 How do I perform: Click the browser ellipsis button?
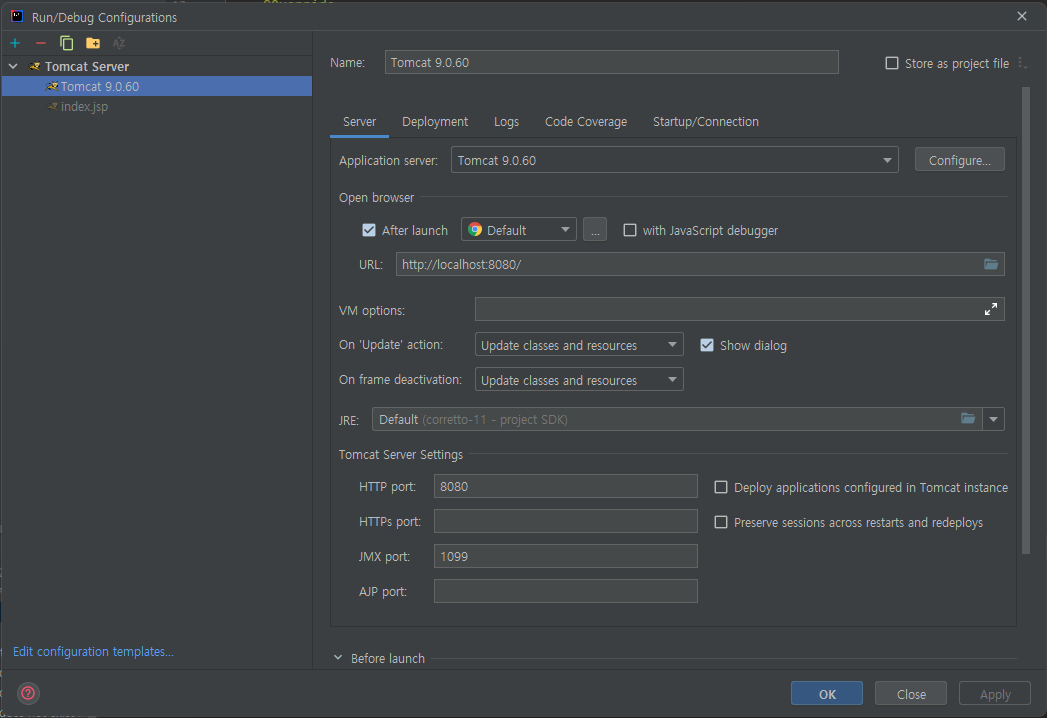click(x=595, y=230)
